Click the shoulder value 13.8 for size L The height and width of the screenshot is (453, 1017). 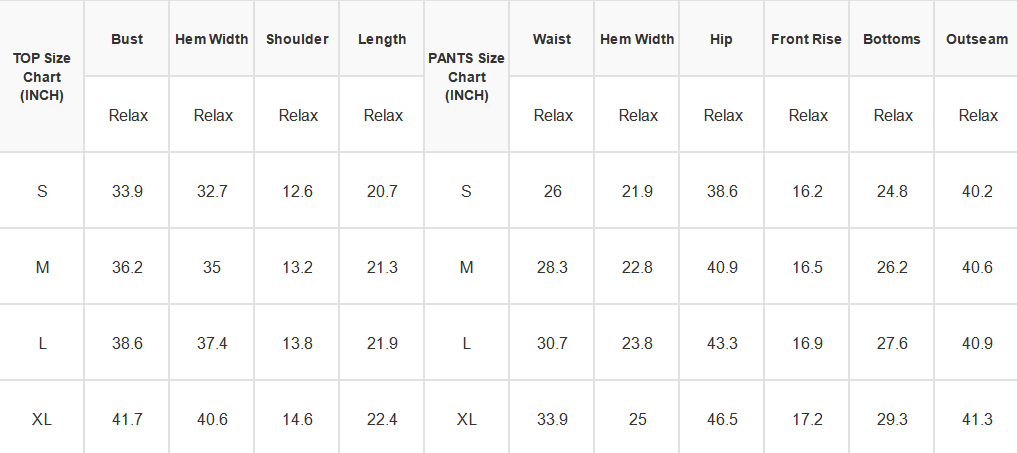click(x=297, y=343)
